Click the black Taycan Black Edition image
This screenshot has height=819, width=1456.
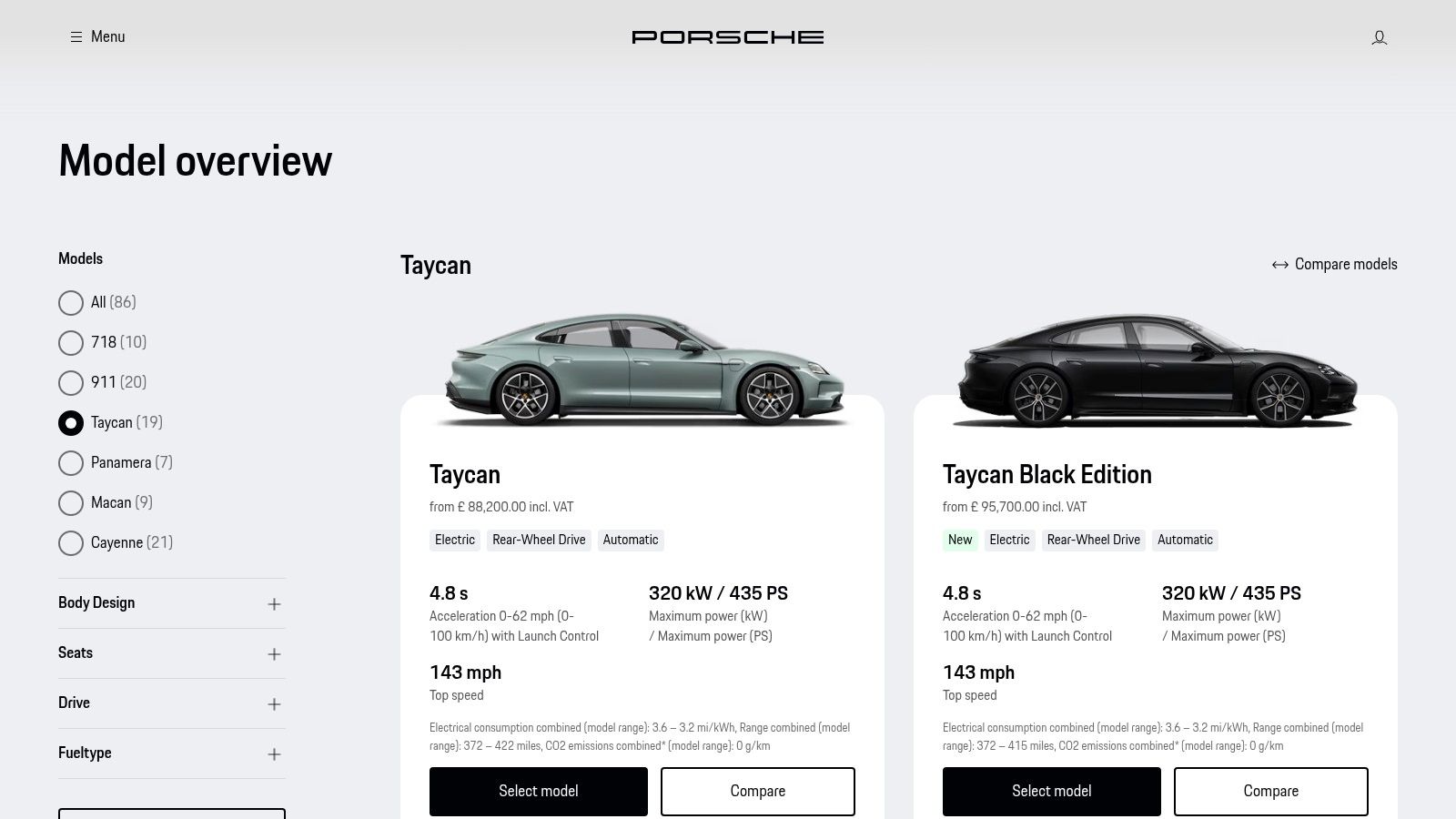coord(1155,369)
